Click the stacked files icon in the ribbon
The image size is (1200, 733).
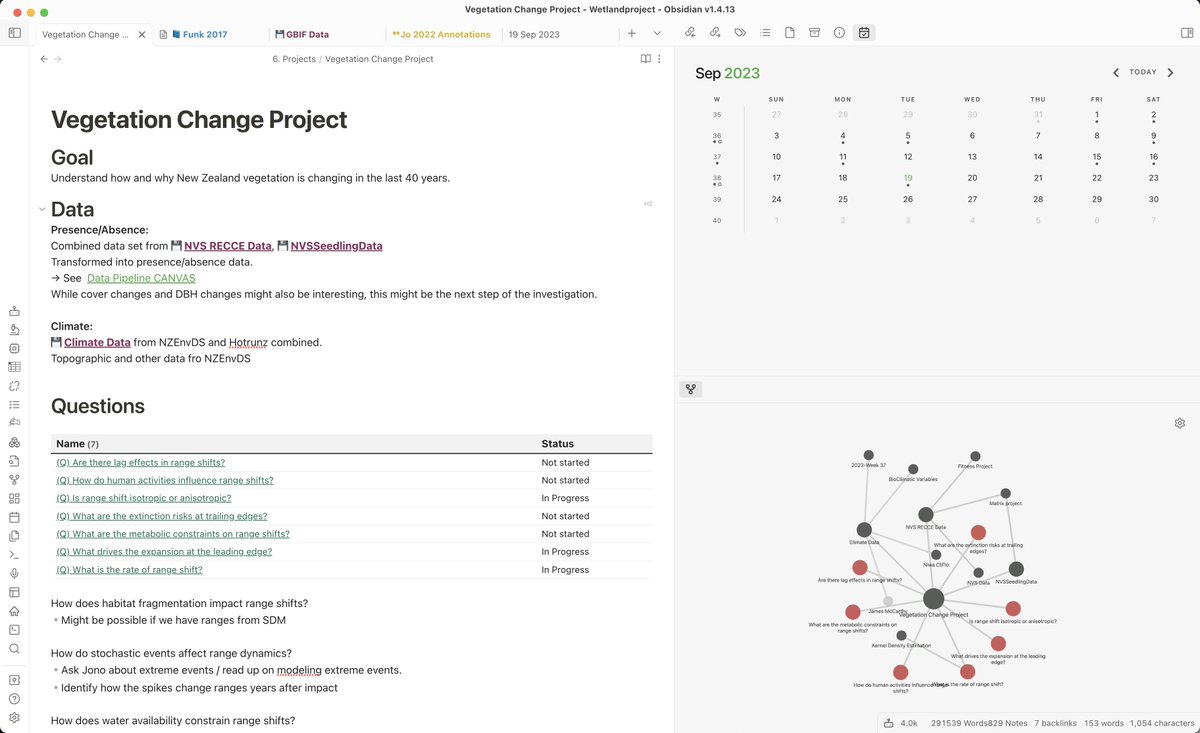point(14,536)
